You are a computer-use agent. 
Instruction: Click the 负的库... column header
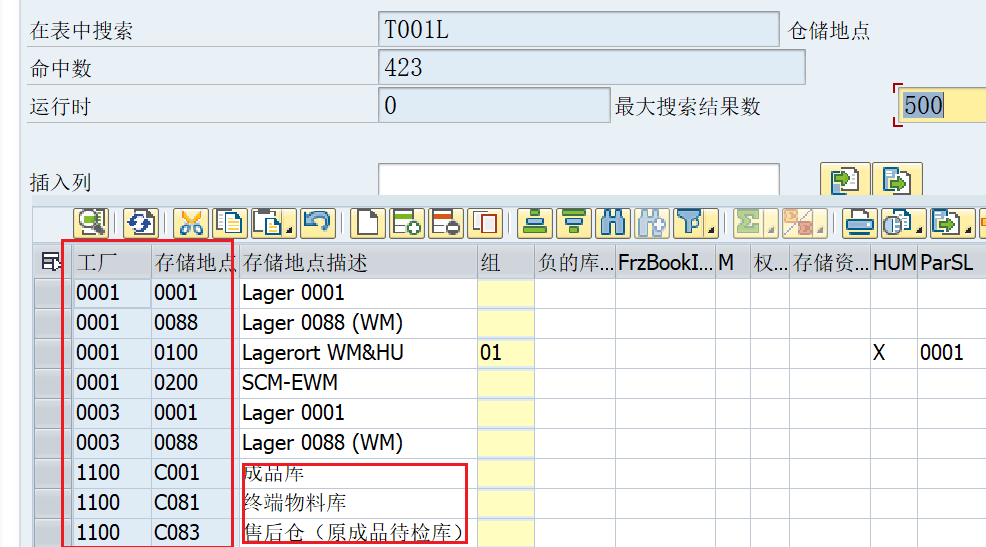tap(575, 262)
